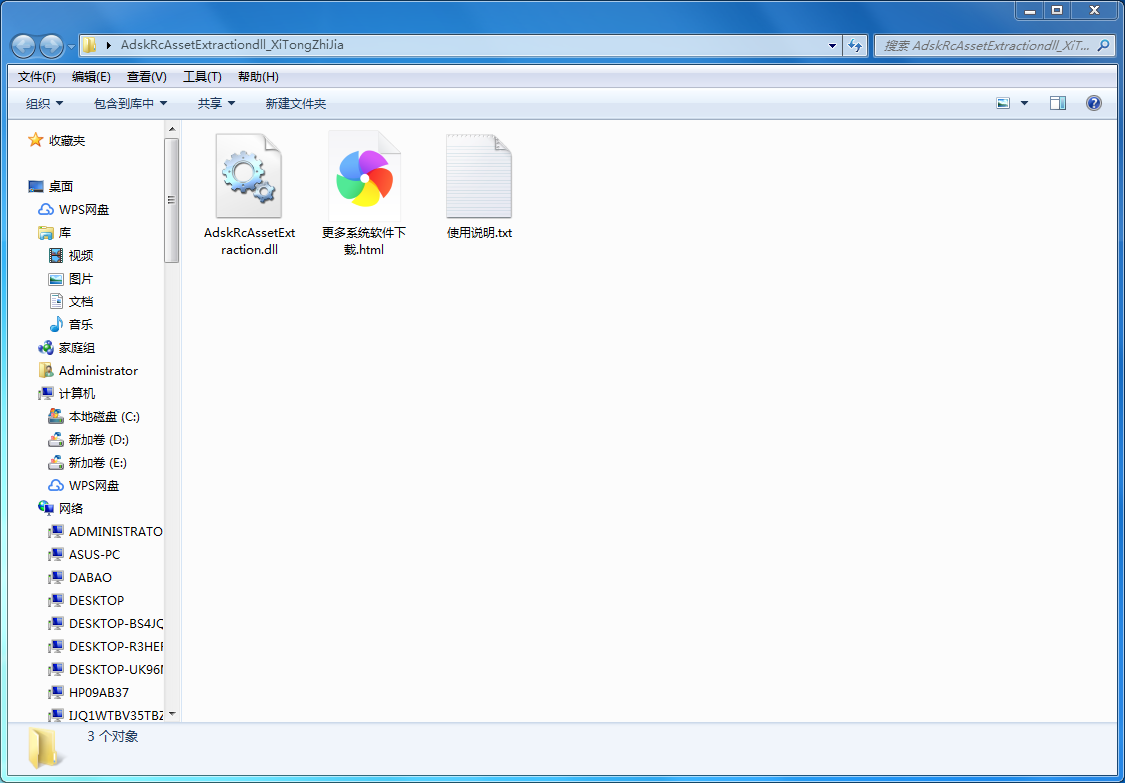Click in the search box
Image resolution: width=1125 pixels, height=783 pixels.
coord(993,45)
